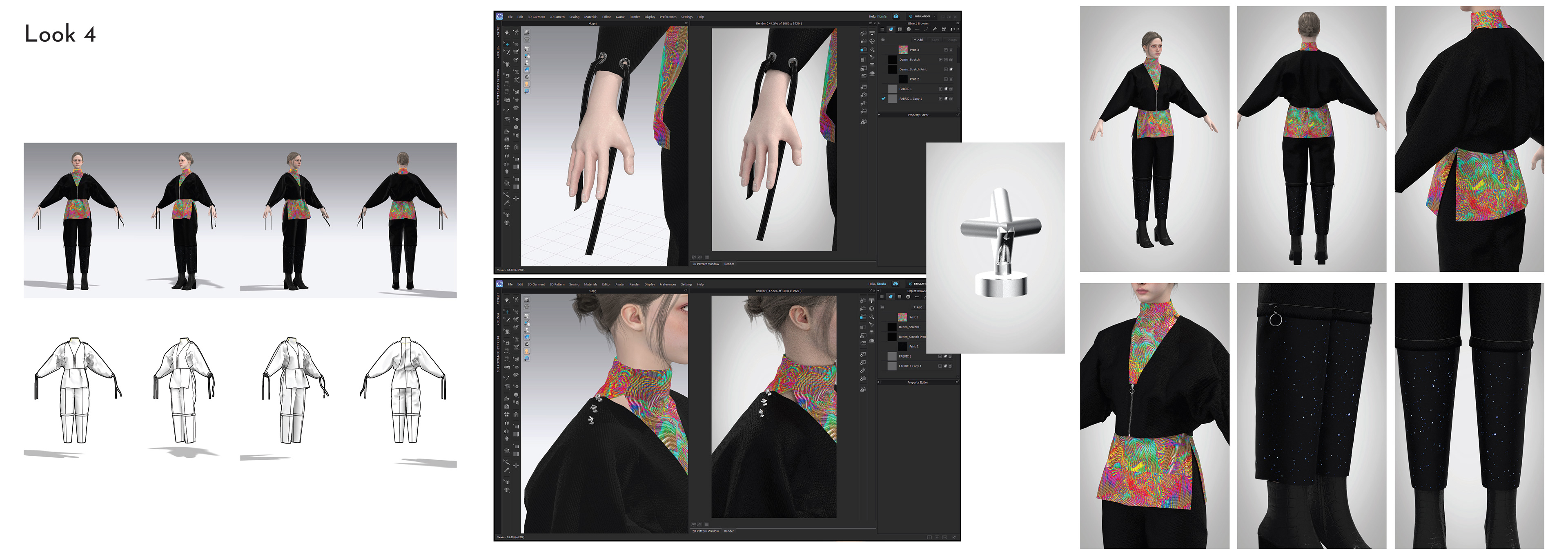Click fitmfa username link in upper window

[x=882, y=16]
